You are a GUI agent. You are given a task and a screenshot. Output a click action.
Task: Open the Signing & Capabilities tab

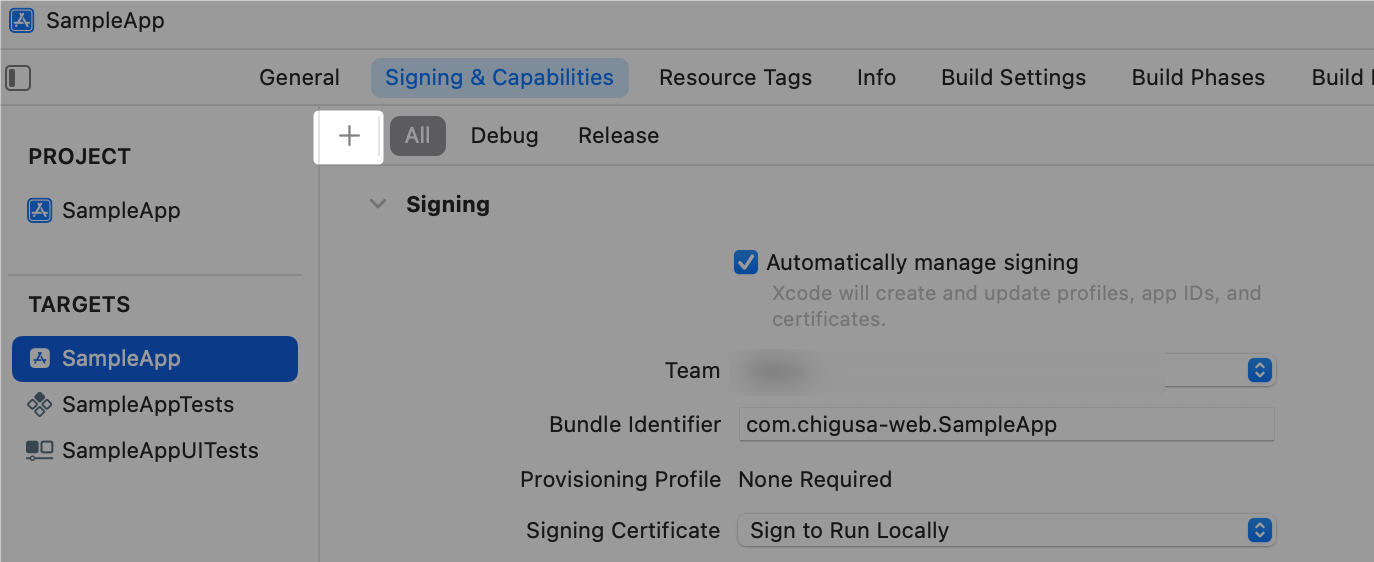click(x=499, y=78)
